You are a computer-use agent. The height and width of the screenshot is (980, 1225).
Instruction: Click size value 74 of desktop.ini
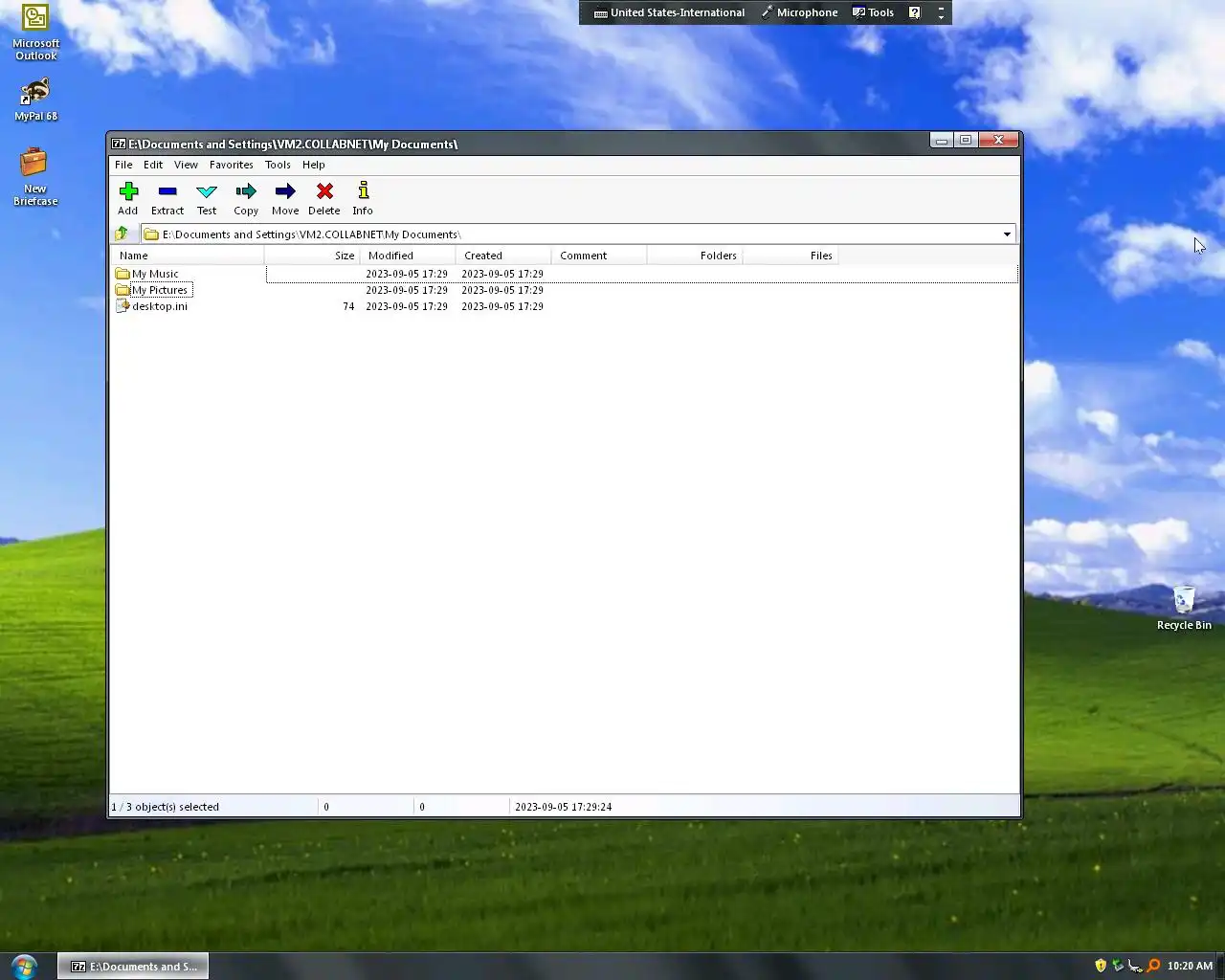(348, 306)
